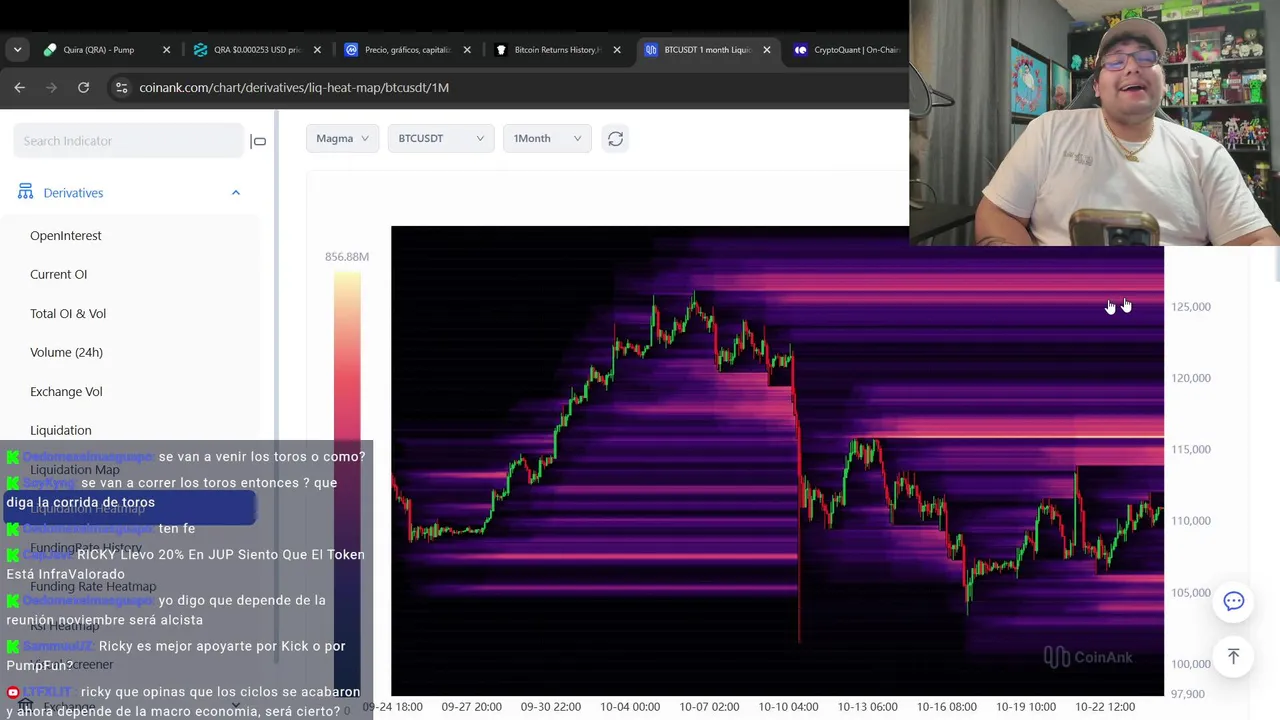
Task: Open the Magma color scheme dropdown
Action: 342,138
